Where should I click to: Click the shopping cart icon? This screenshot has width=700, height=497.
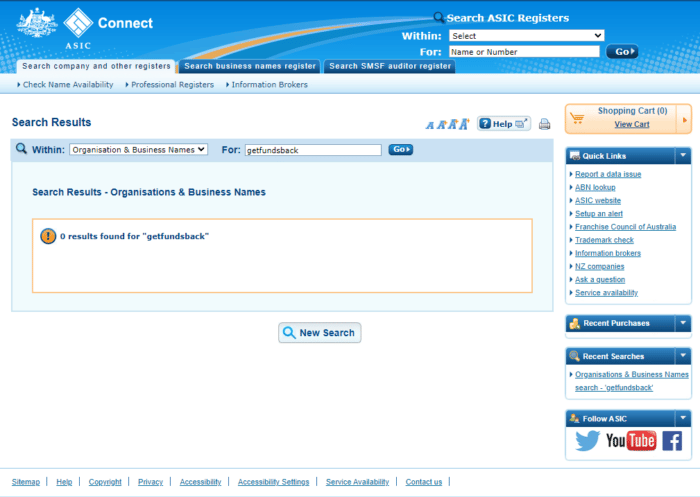[577, 118]
